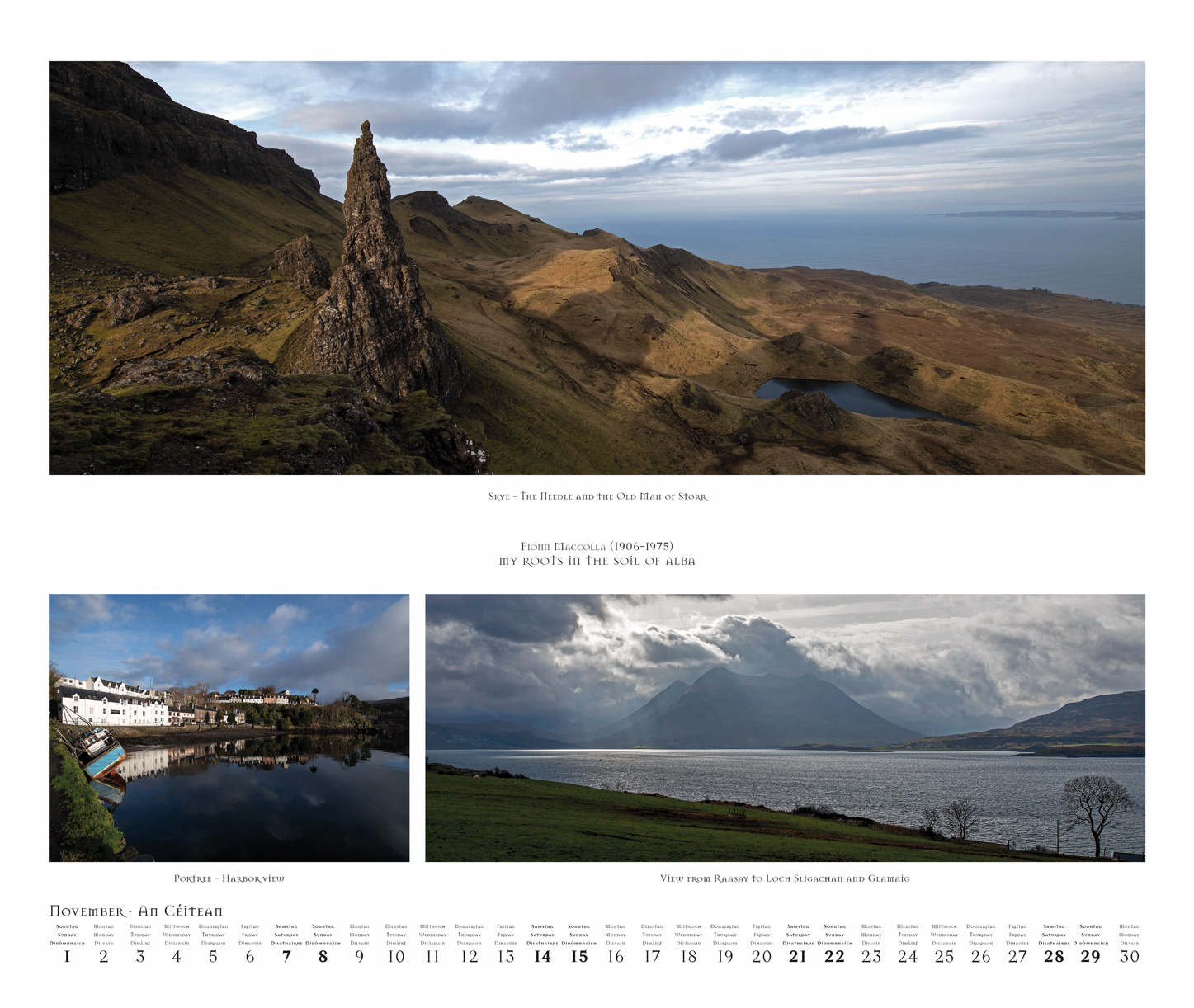Click the 'November · An Cèitean' month heading
The width and height of the screenshot is (1194, 1008).
136,911
